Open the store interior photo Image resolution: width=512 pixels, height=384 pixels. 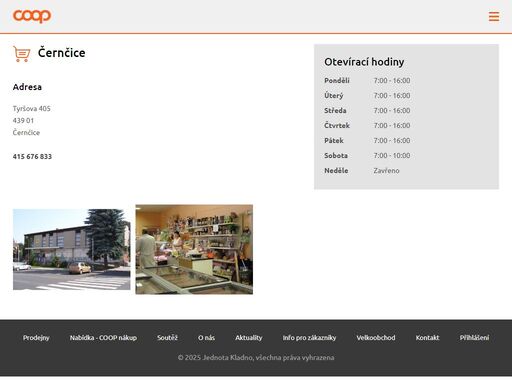(x=194, y=249)
